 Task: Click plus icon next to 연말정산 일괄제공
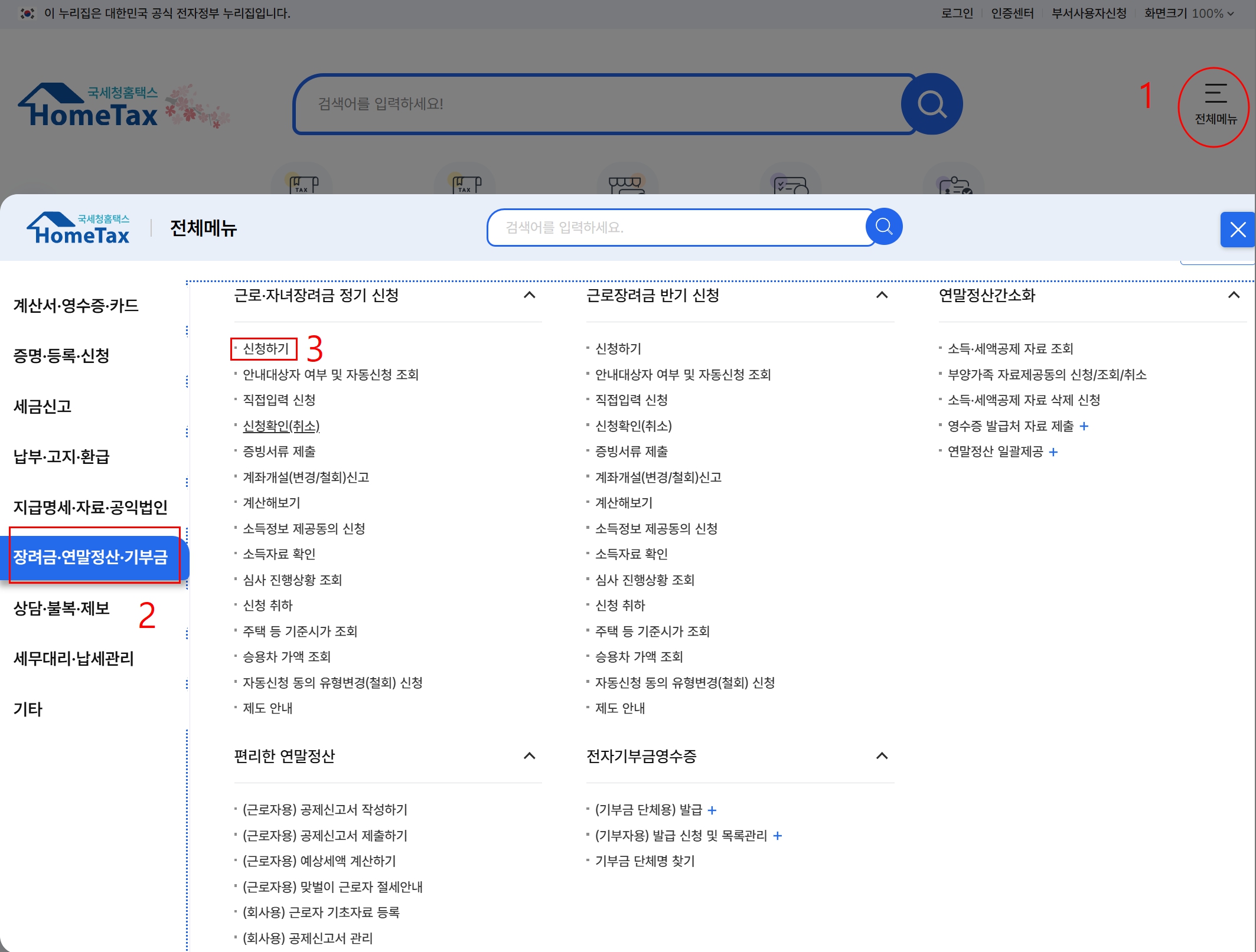click(x=1053, y=452)
